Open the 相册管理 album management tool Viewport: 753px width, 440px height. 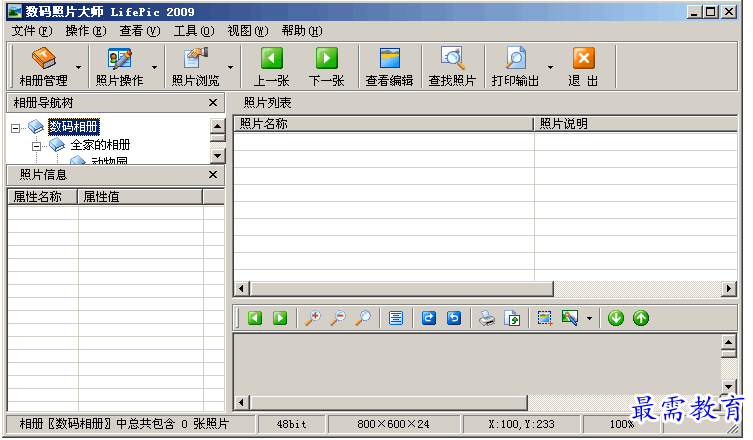click(x=43, y=66)
